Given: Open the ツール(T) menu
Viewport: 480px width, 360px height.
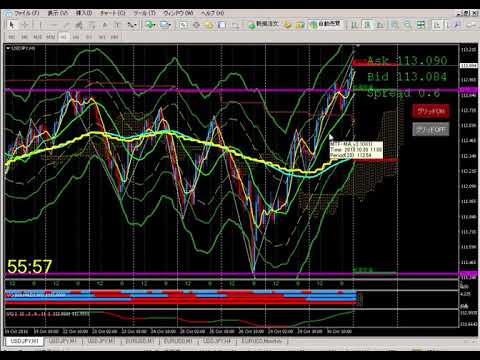Looking at the screenshot, I should pos(144,13).
